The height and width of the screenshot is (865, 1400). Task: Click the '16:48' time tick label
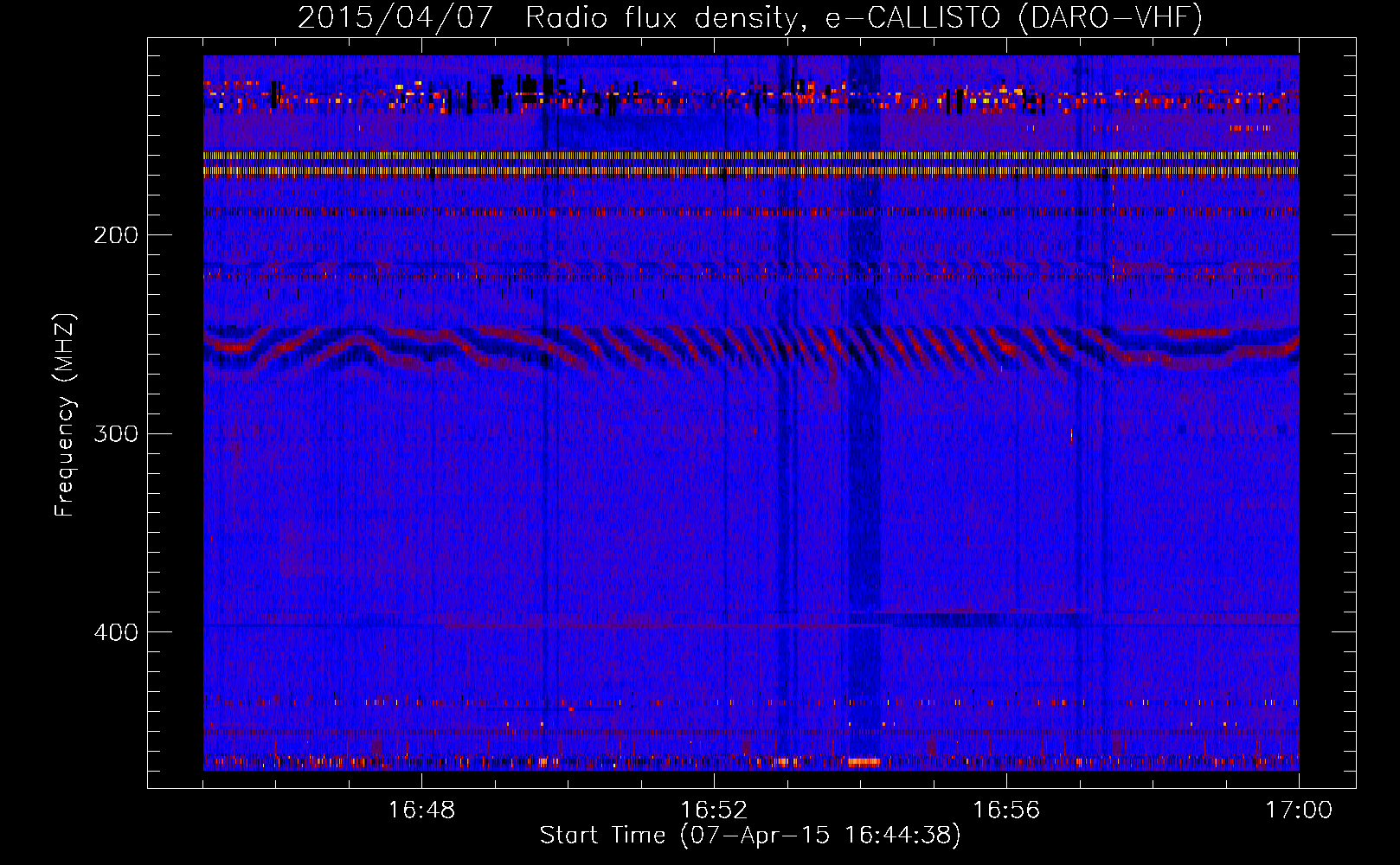click(x=421, y=811)
